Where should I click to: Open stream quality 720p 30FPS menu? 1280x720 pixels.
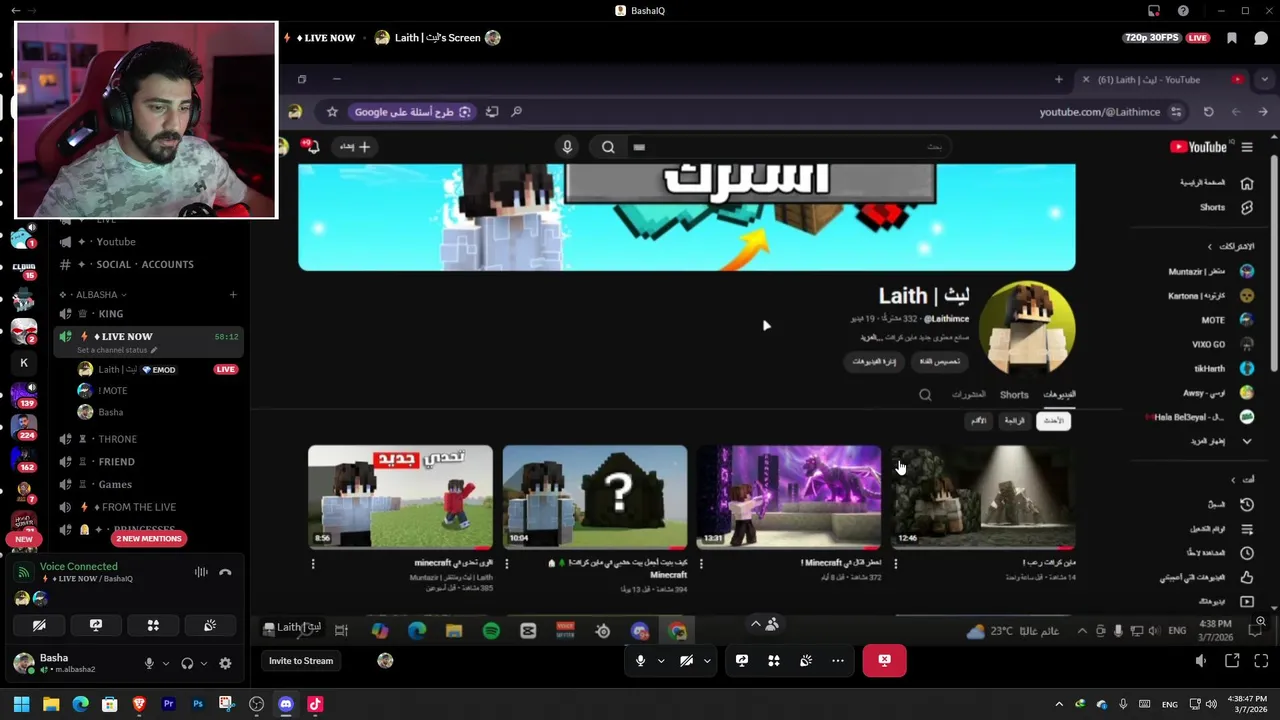pyautogui.click(x=1151, y=38)
